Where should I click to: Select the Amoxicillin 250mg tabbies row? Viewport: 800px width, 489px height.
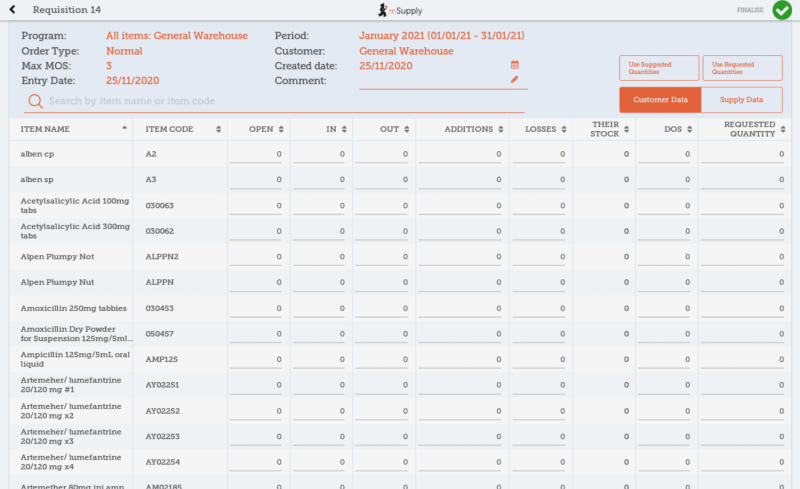tap(70, 308)
